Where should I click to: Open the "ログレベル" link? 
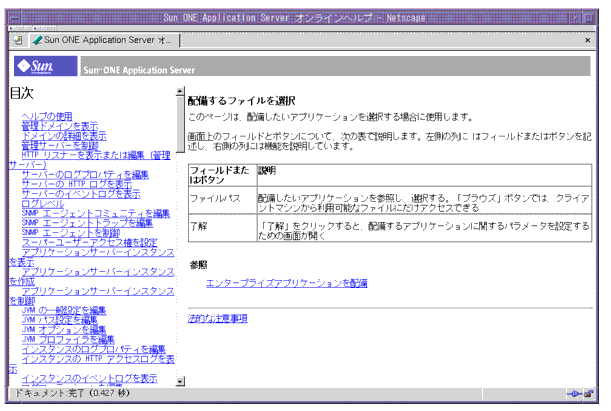point(43,204)
